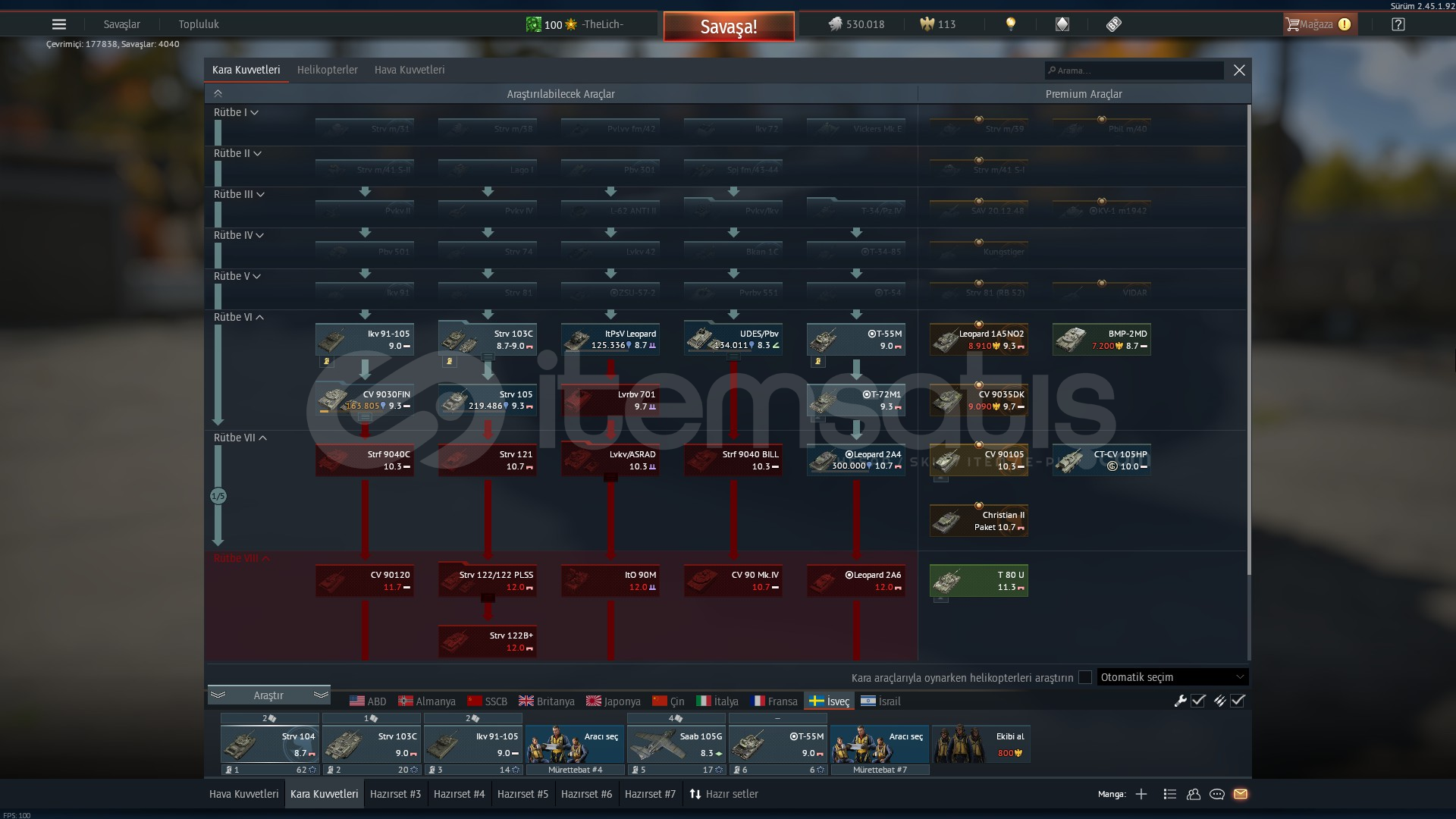This screenshot has height=819, width=1456.
Task: Expand Rütbe V rank row
Action: [x=237, y=276]
